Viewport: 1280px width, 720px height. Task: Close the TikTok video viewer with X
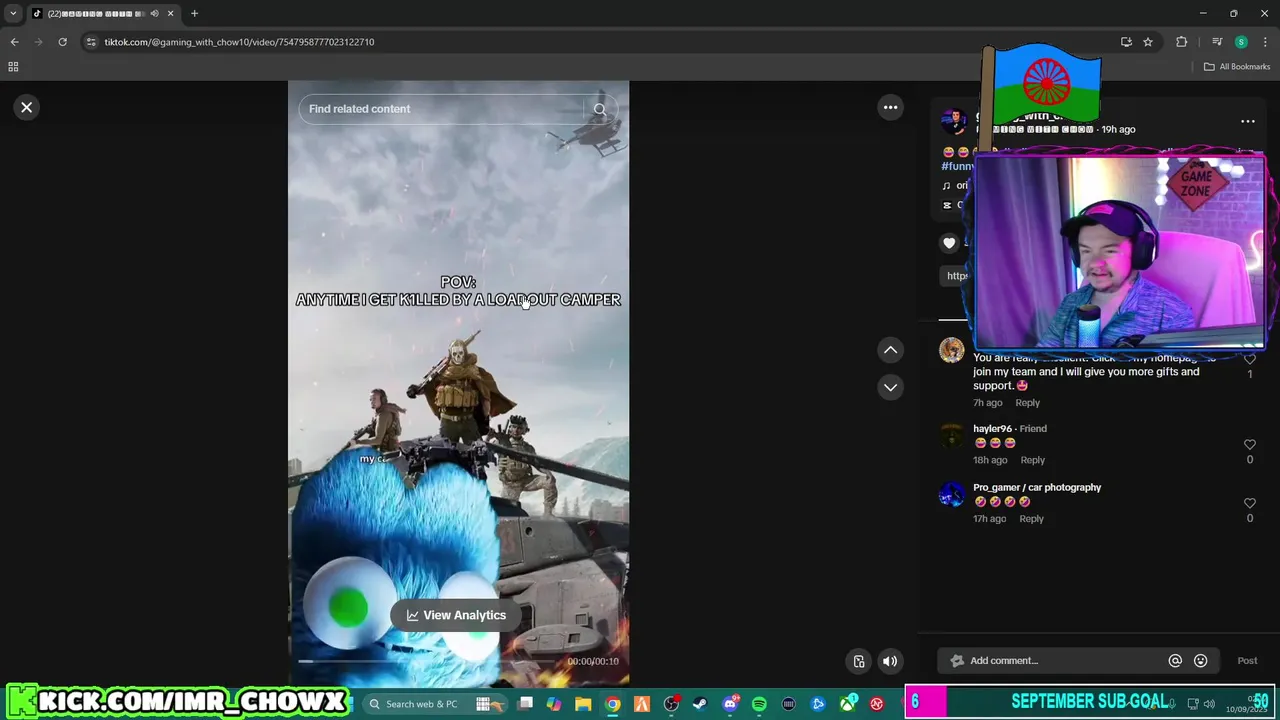27,107
